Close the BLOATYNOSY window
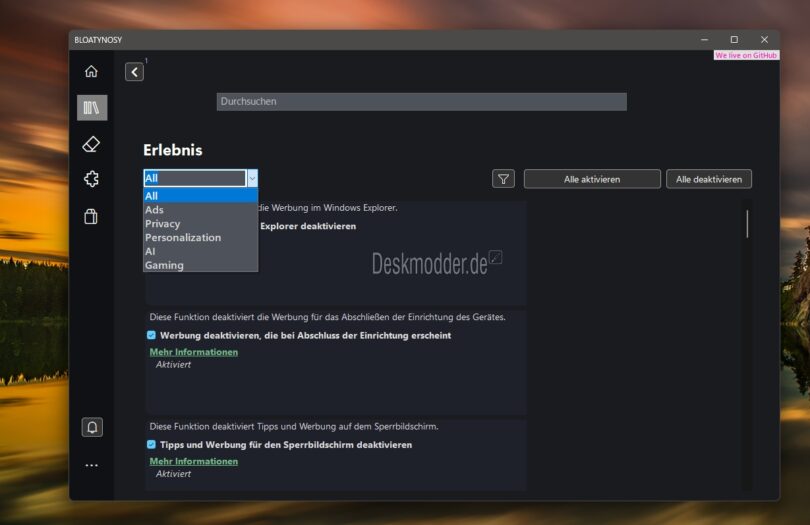The width and height of the screenshot is (810, 525). pos(764,40)
